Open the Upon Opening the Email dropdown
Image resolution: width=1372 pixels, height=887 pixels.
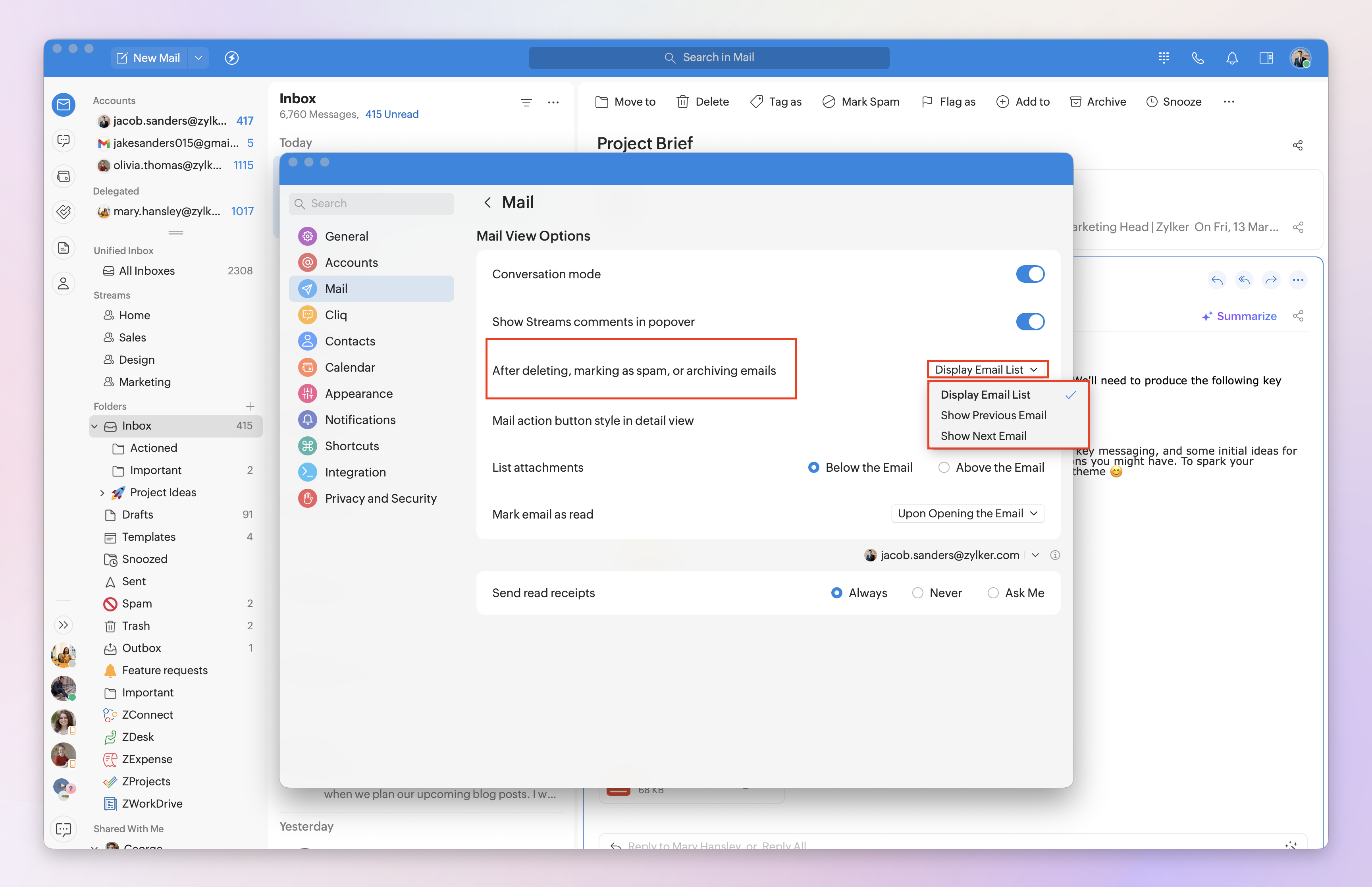[967, 514]
